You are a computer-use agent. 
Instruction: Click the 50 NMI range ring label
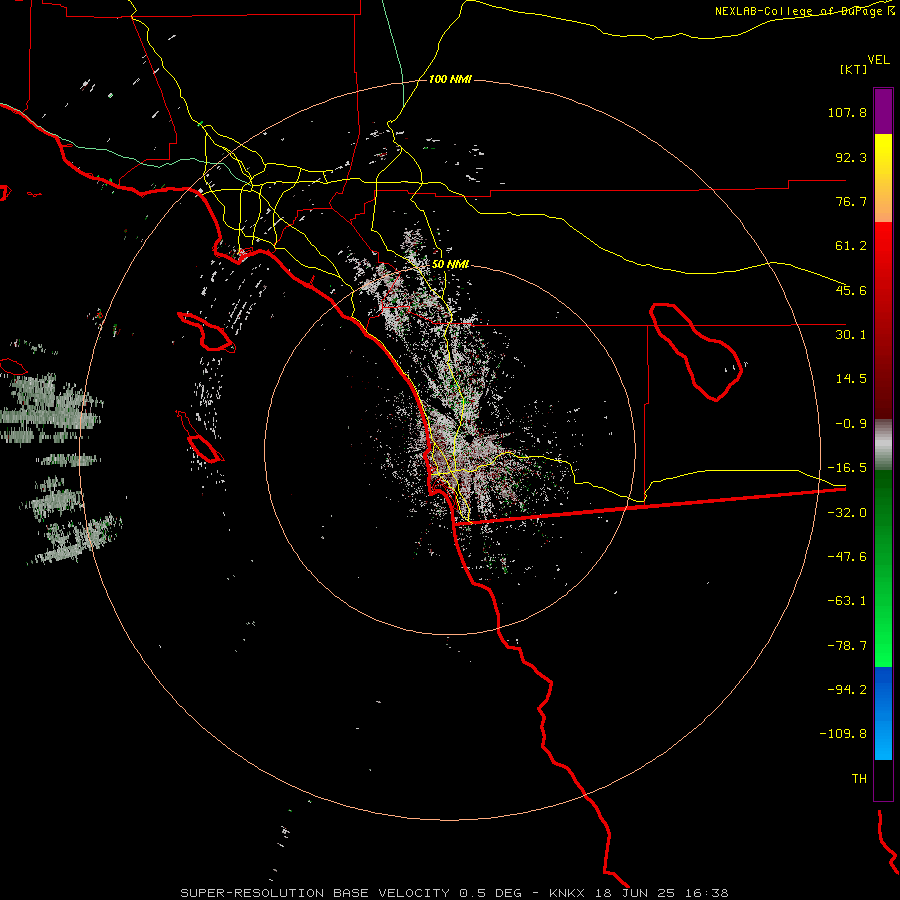pyautogui.click(x=451, y=265)
